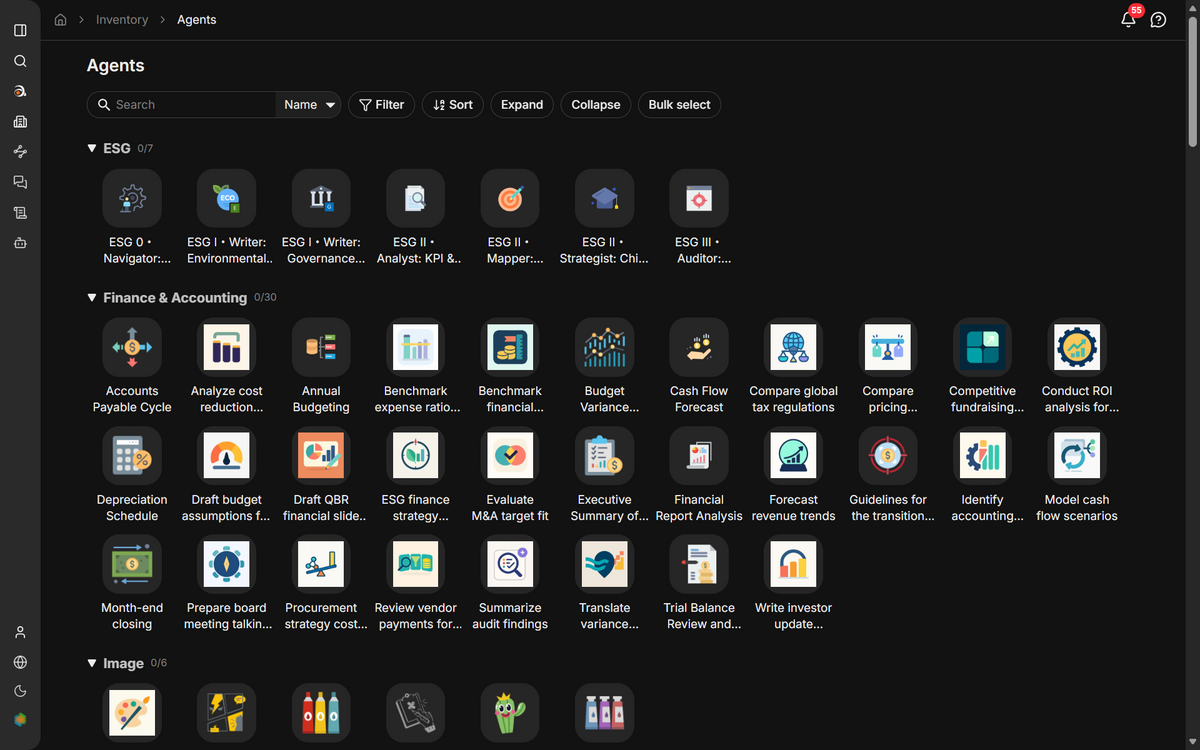1200x750 pixels.
Task: Open the notifications bell
Action: pos(1128,19)
